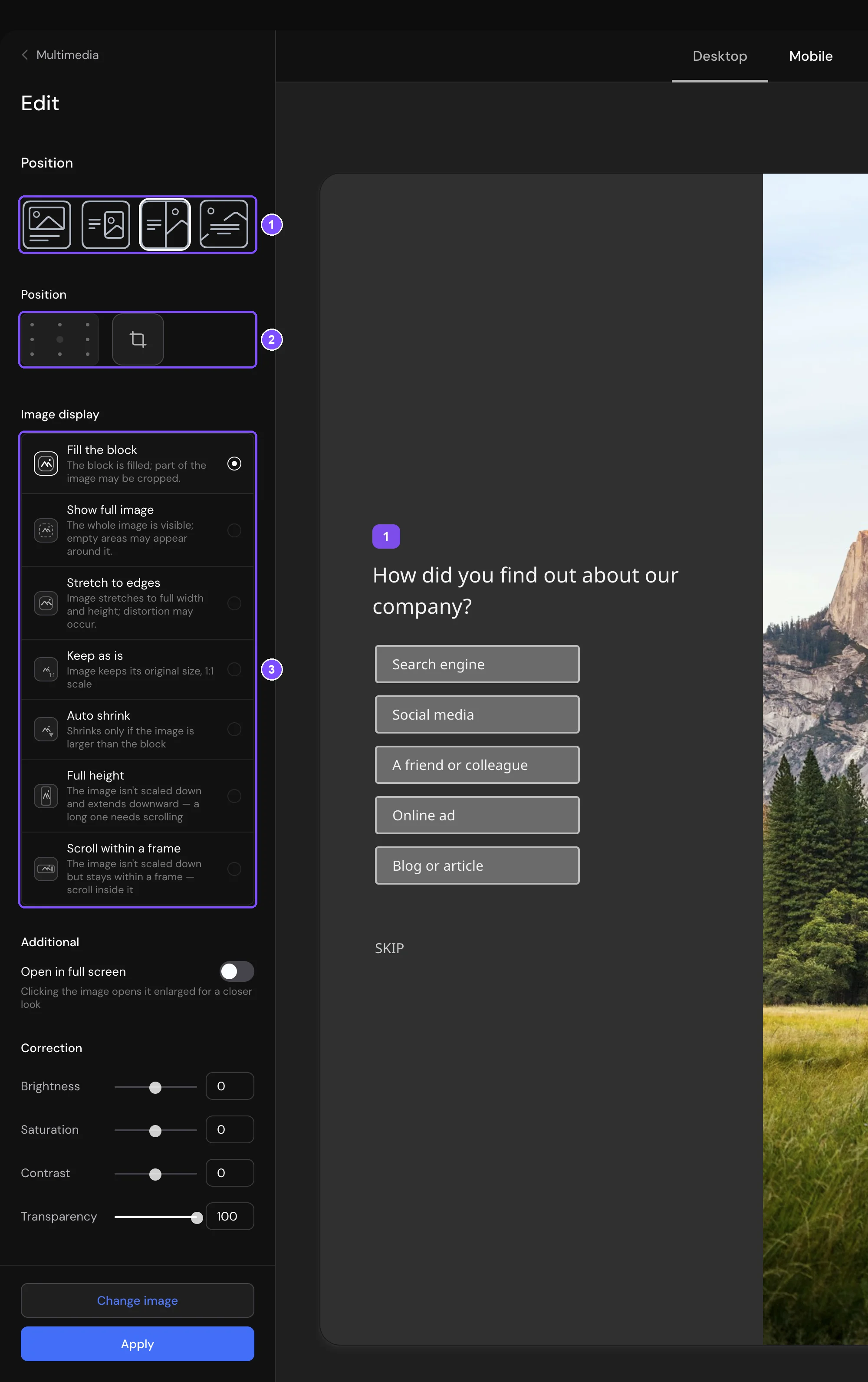Image resolution: width=868 pixels, height=1382 pixels.
Task: Enable the Open in full screen toggle
Action: pos(237,971)
